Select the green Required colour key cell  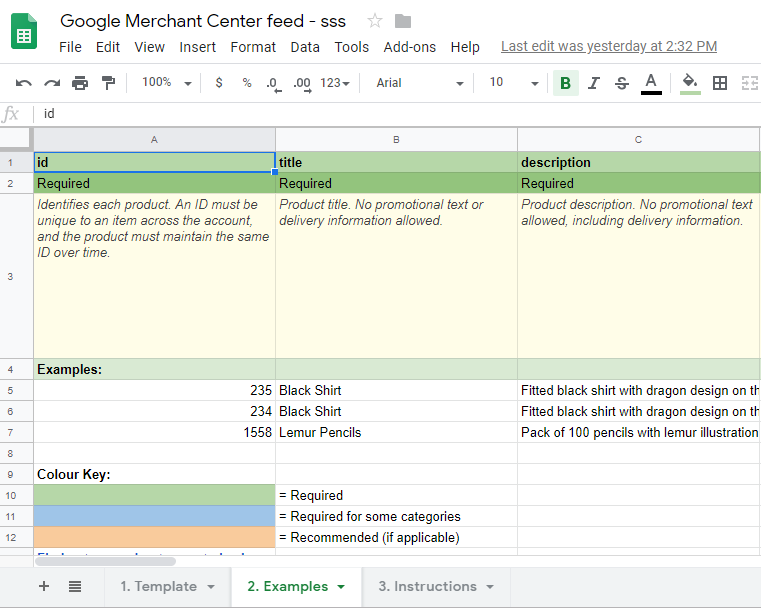[154, 495]
